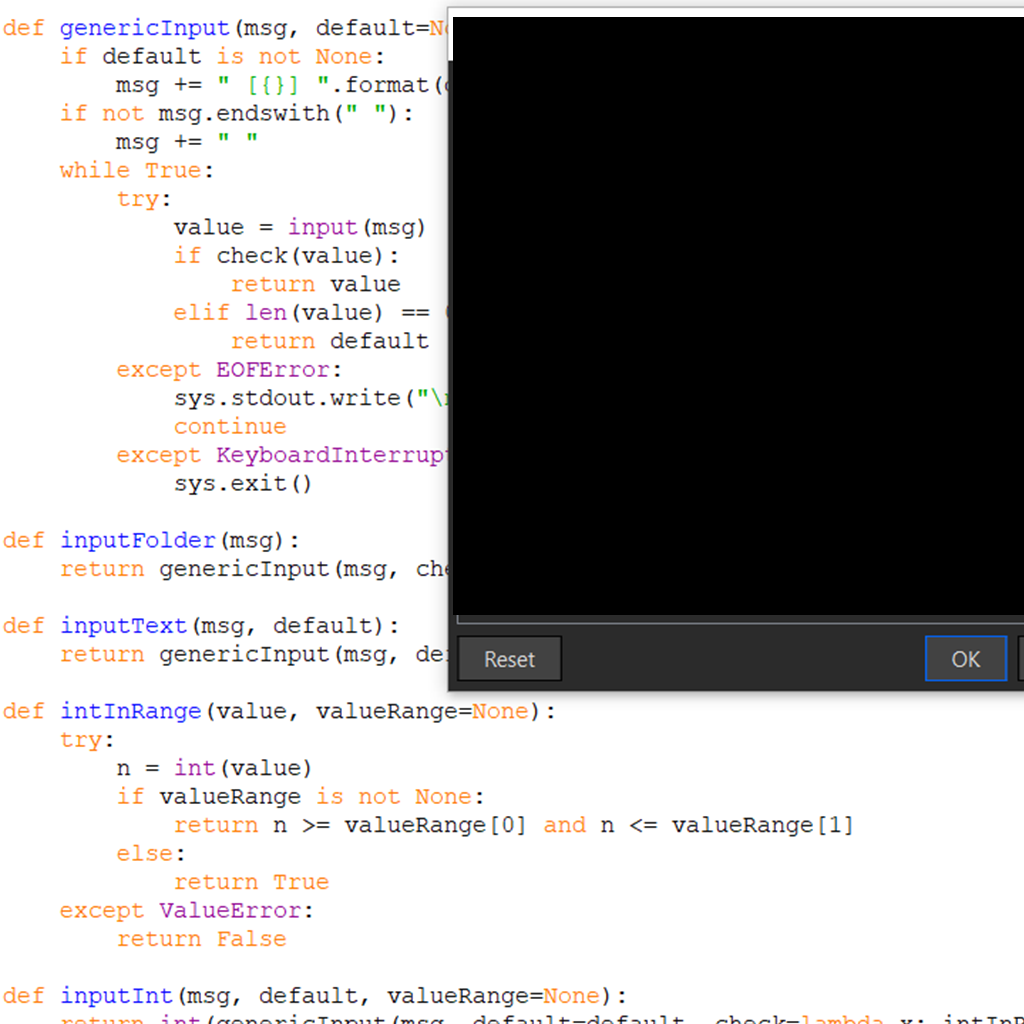Click the inputText function name
Screen dimensions: 1024x1024
point(123,625)
